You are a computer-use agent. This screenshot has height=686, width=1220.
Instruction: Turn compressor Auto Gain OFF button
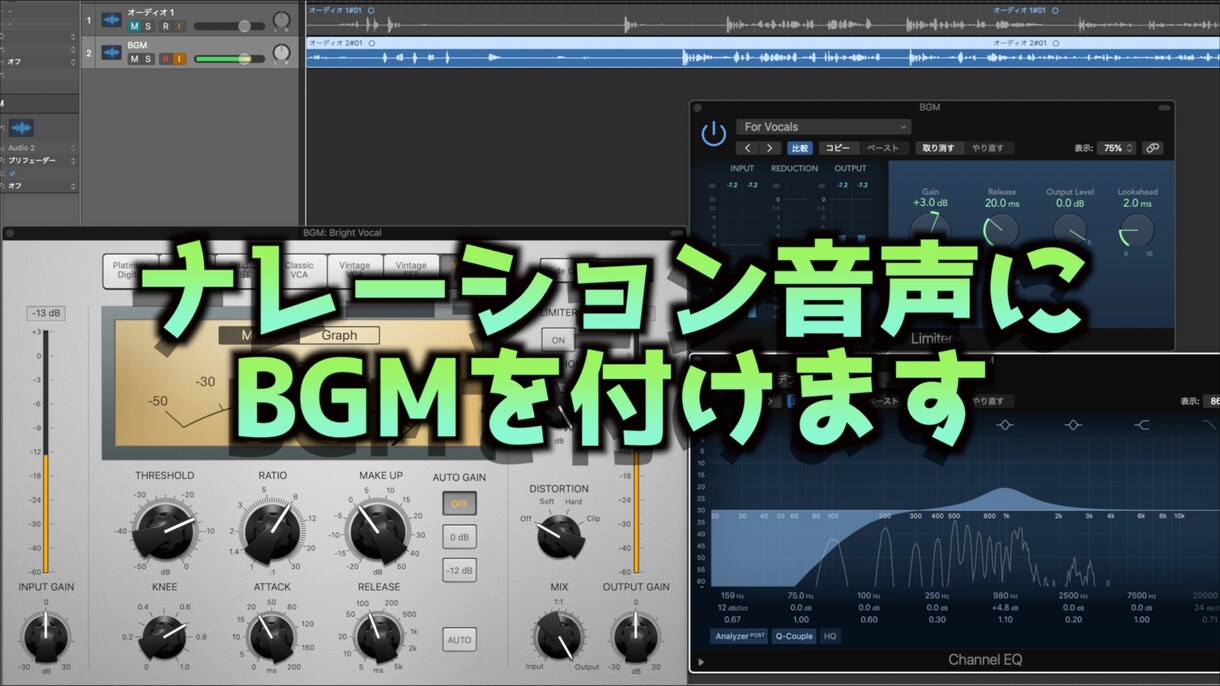click(x=460, y=503)
